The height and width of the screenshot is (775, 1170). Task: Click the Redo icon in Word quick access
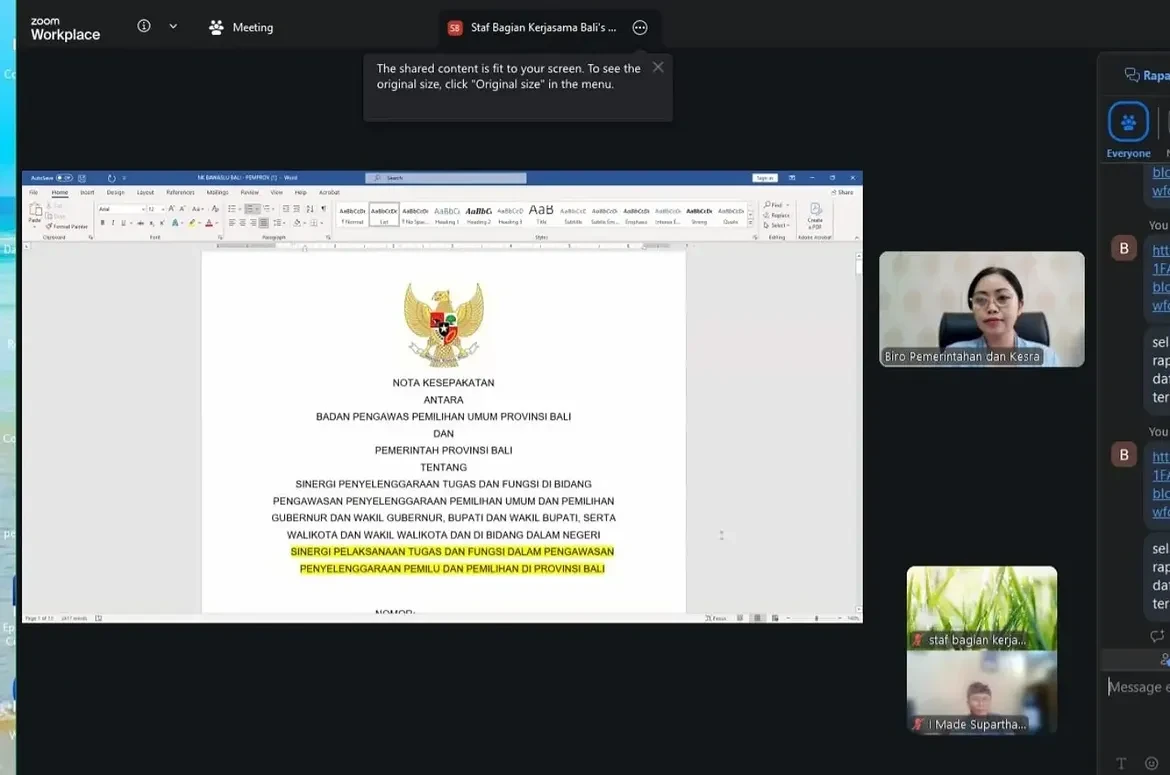tap(112, 178)
